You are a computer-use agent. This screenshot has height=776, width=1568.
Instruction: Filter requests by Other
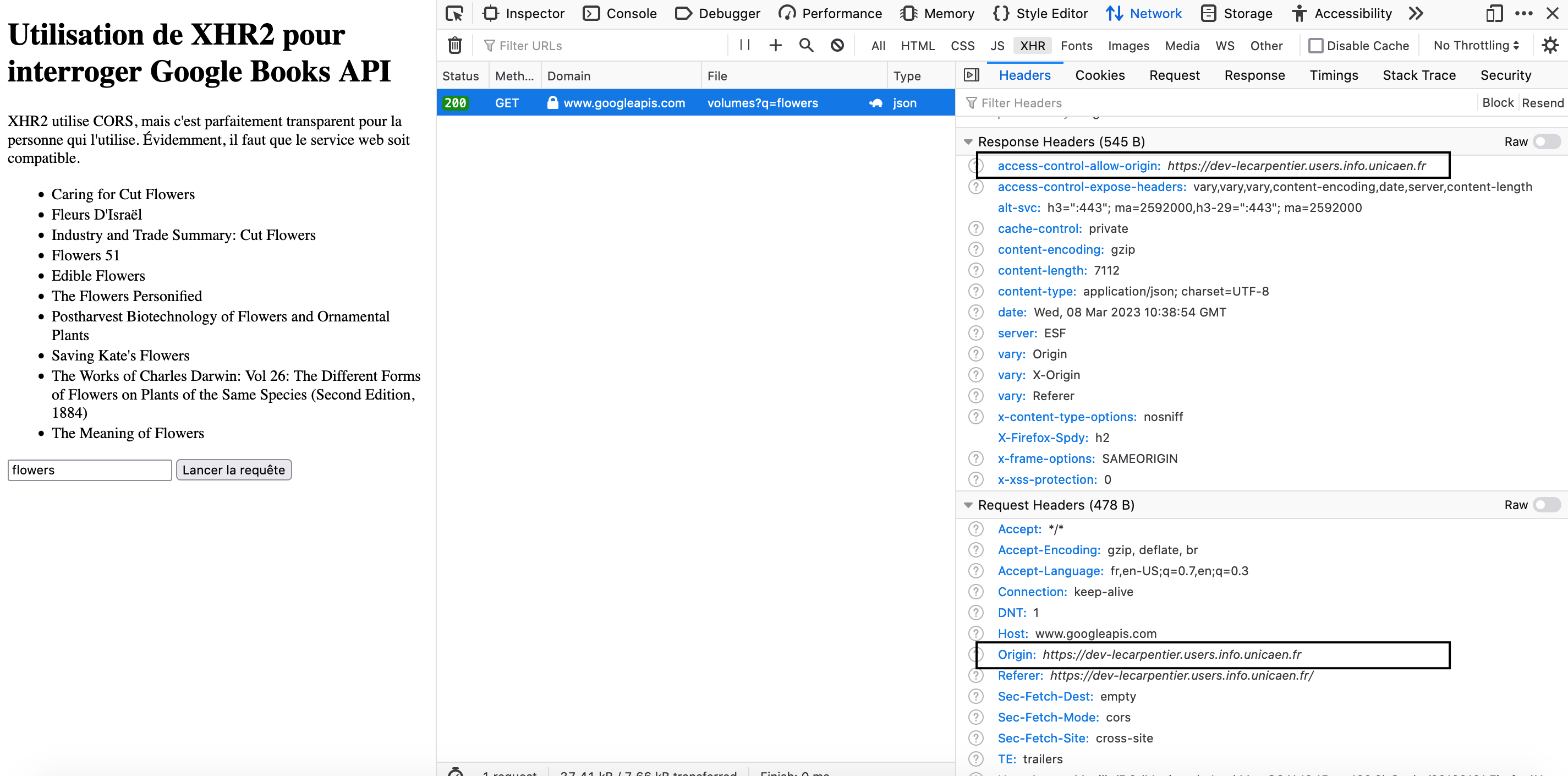click(1267, 46)
